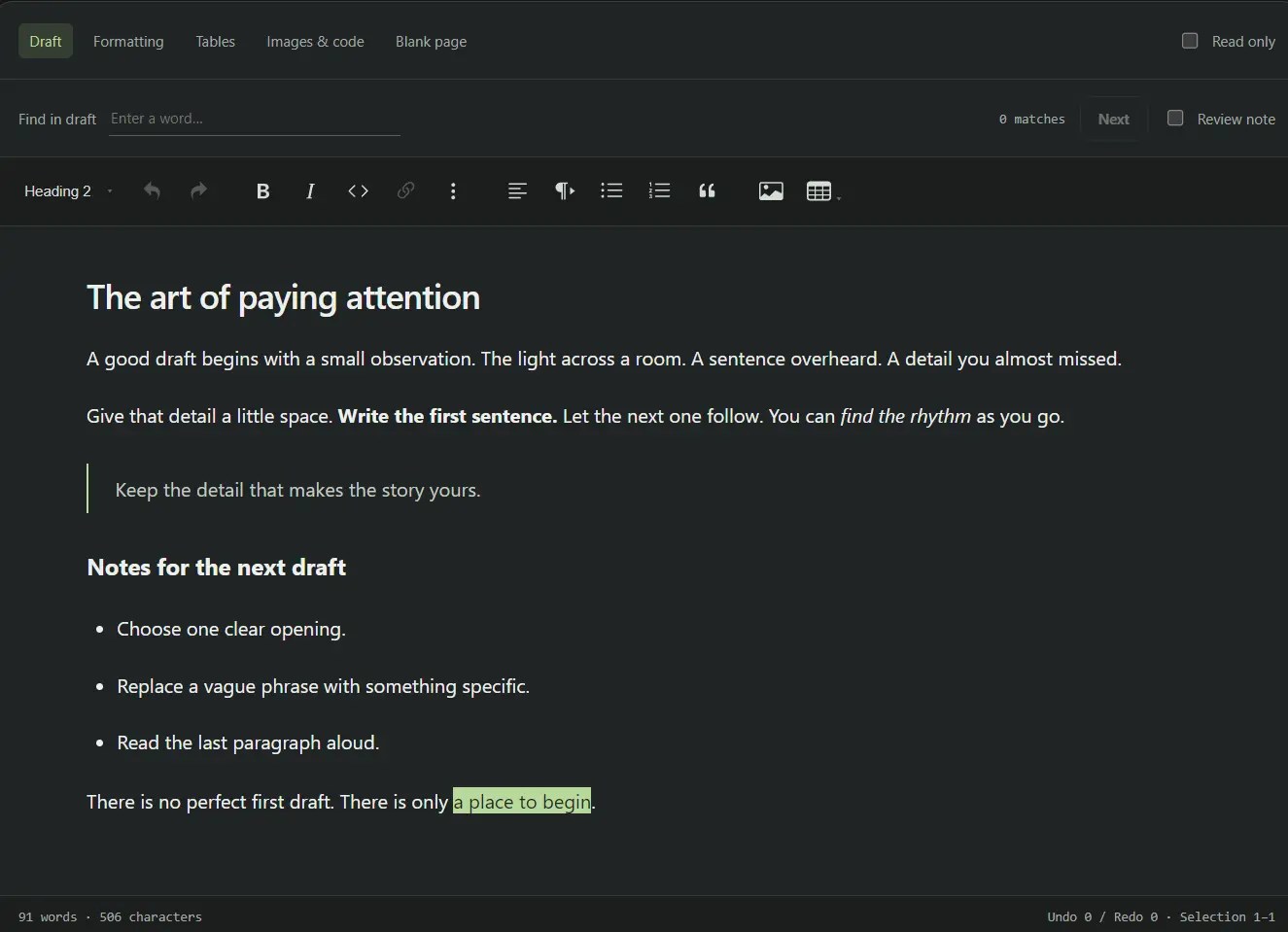Insert a bulleted list

pyautogui.click(x=611, y=190)
